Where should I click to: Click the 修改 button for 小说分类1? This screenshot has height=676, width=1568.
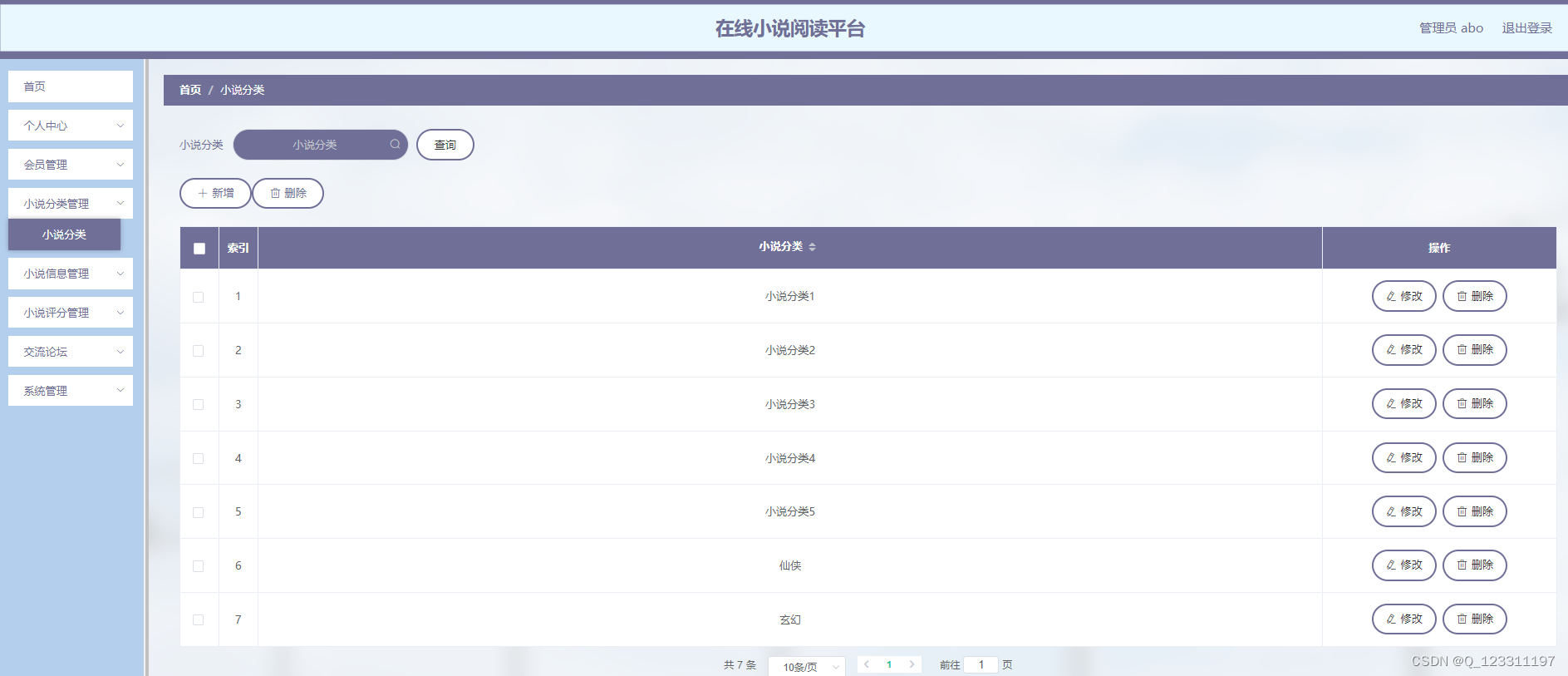1403,296
